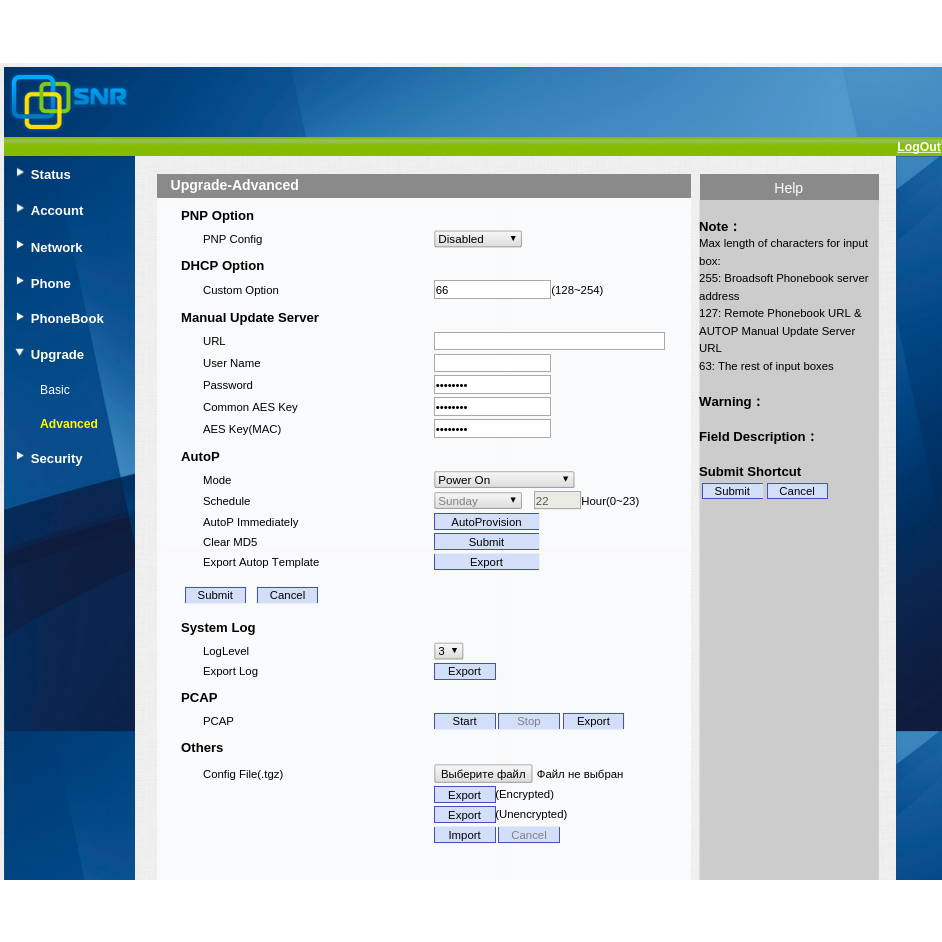942x942 pixels.
Task: Open the AutoP Mode dropdown
Action: [504, 480]
